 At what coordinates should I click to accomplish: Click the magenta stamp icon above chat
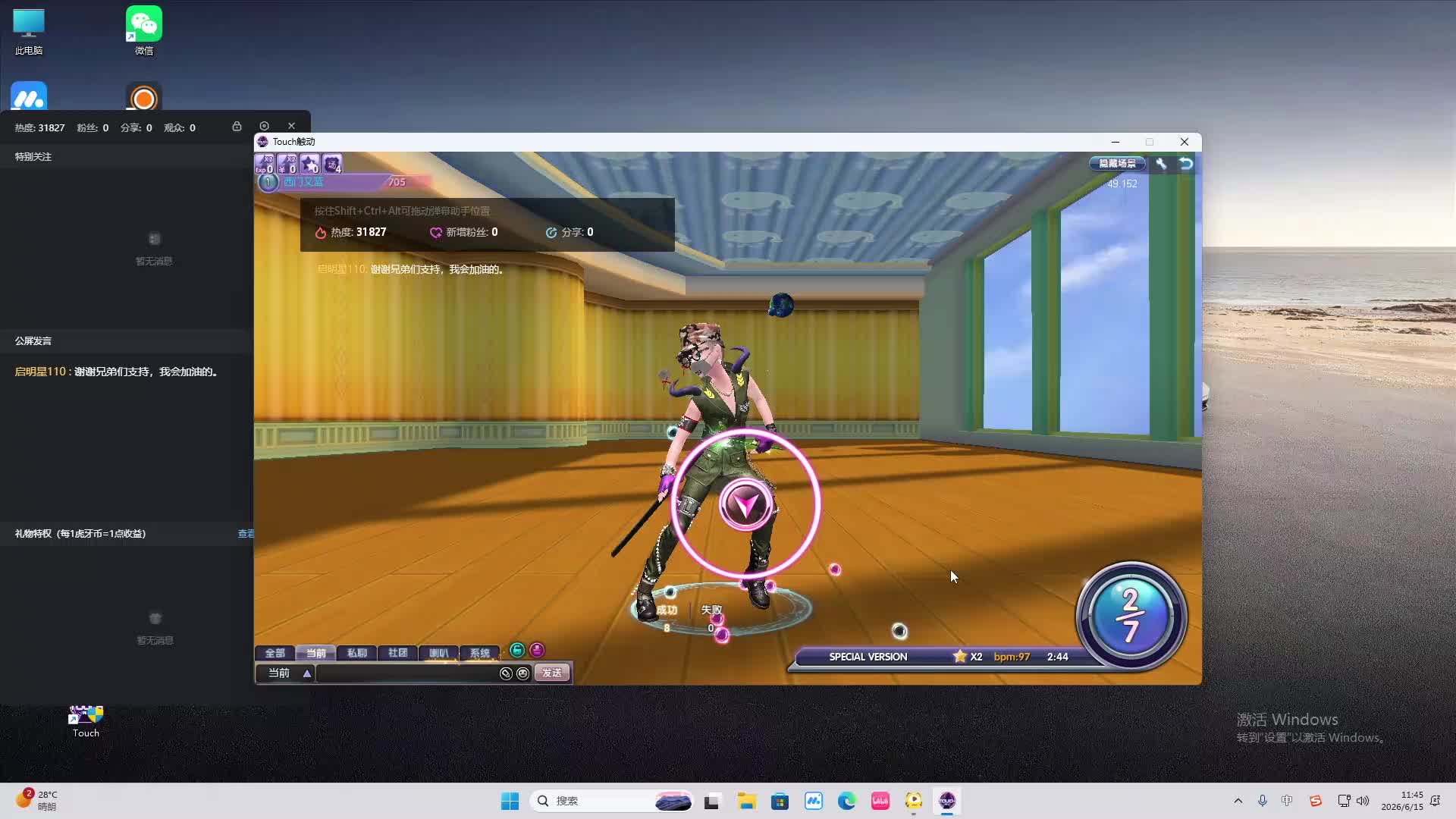click(x=537, y=650)
